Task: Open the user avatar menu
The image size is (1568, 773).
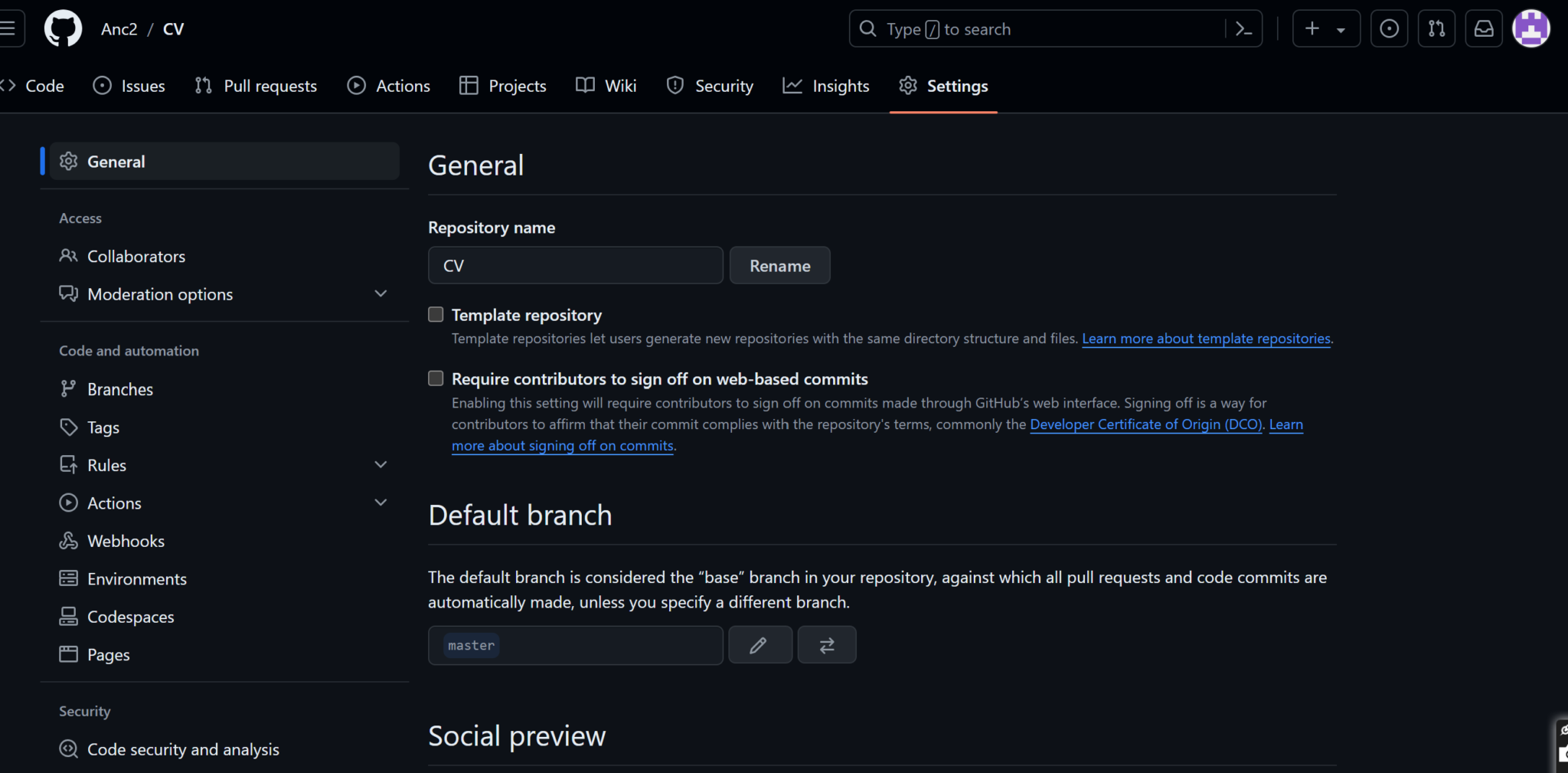Action: click(x=1531, y=29)
